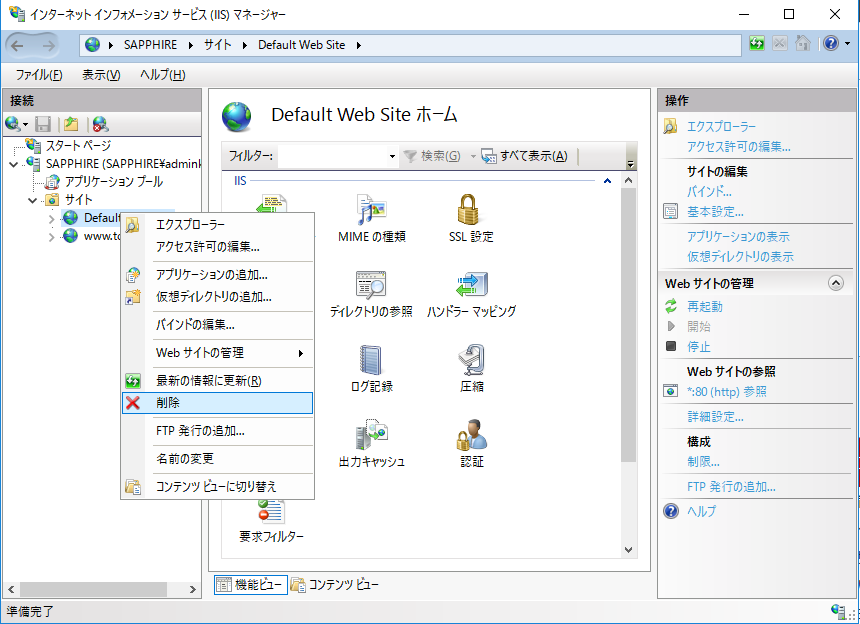
Task: Open 要求フィルター feature icon
Action: click(271, 521)
